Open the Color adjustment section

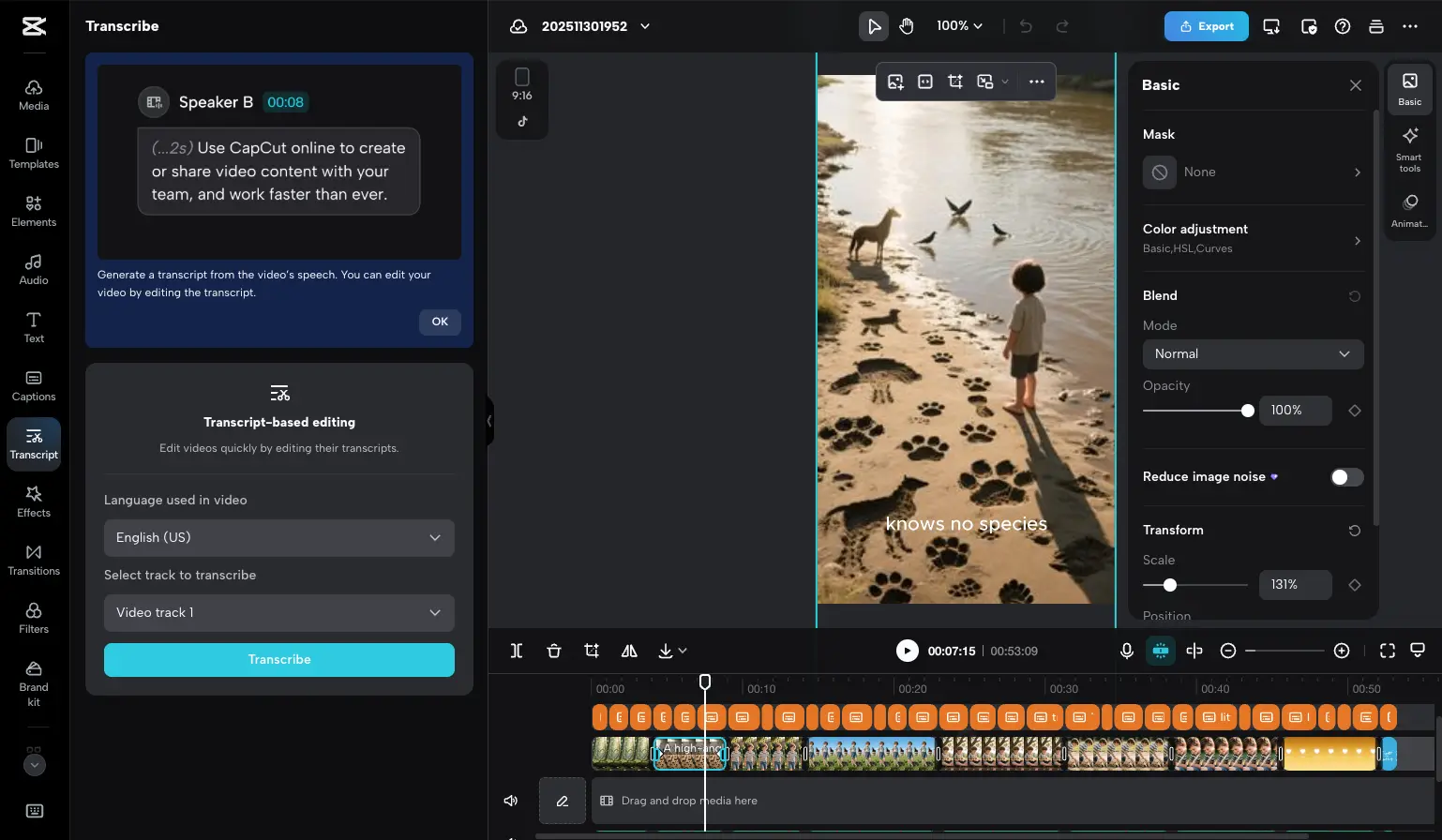tap(1253, 238)
